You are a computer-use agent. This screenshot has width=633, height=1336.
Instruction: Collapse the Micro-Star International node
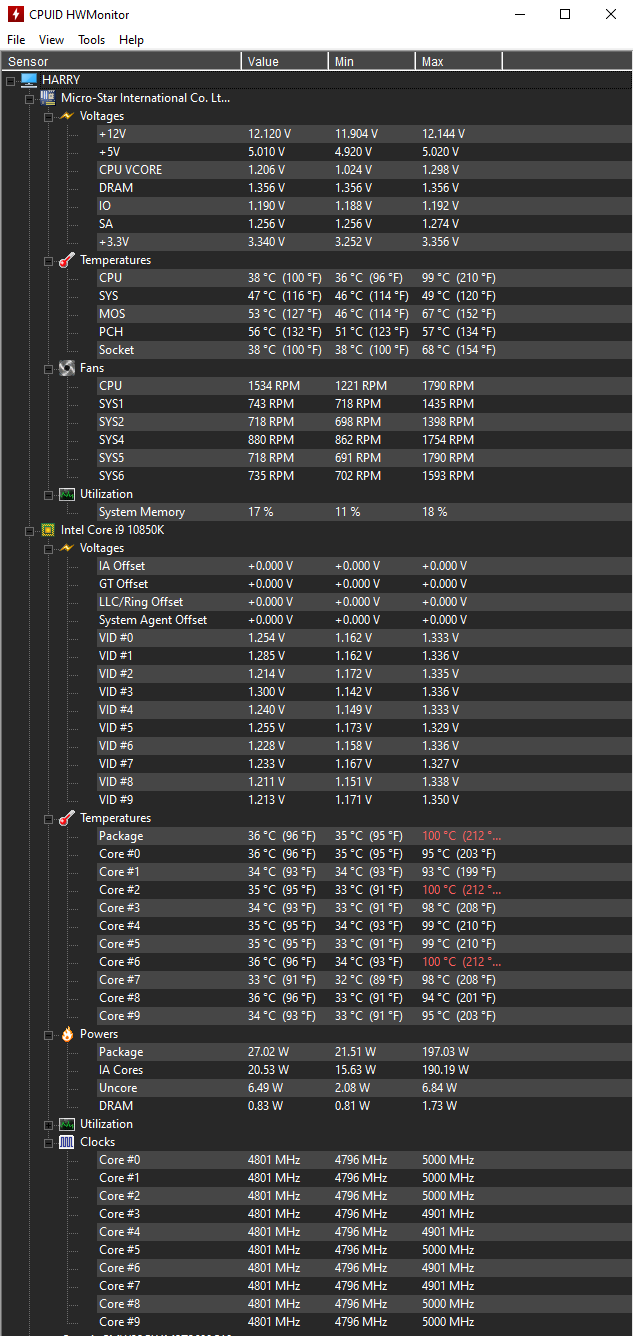pyautogui.click(x=30, y=98)
